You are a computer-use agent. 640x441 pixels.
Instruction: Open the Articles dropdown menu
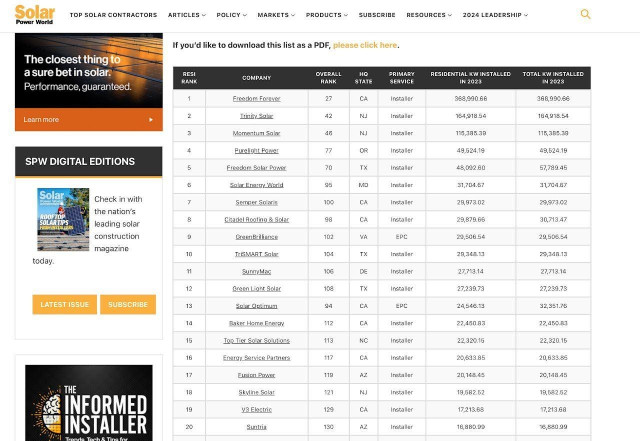pos(187,15)
